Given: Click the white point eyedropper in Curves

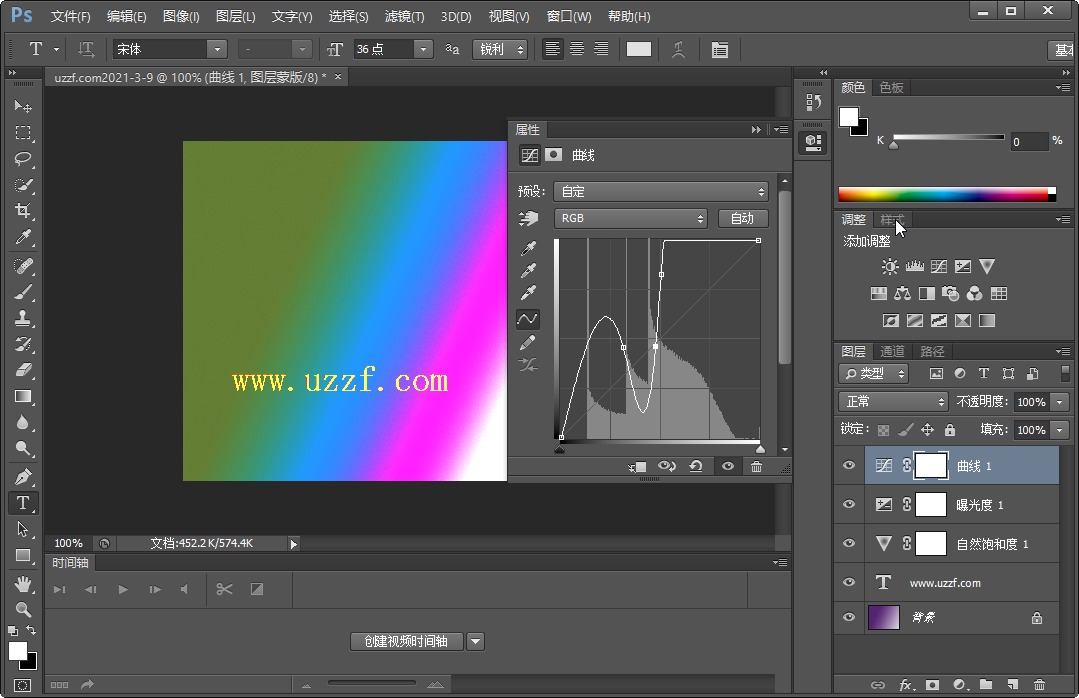Looking at the screenshot, I should (x=528, y=293).
